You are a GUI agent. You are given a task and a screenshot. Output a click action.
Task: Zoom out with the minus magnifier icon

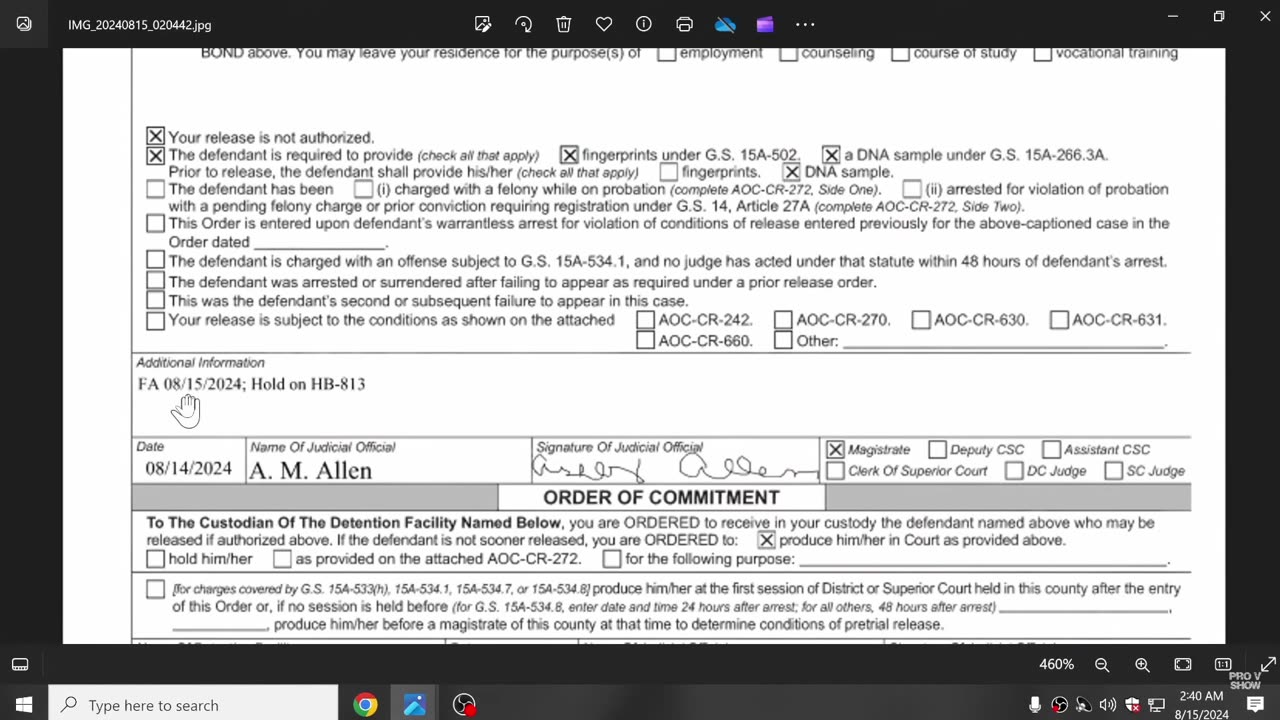1102,665
